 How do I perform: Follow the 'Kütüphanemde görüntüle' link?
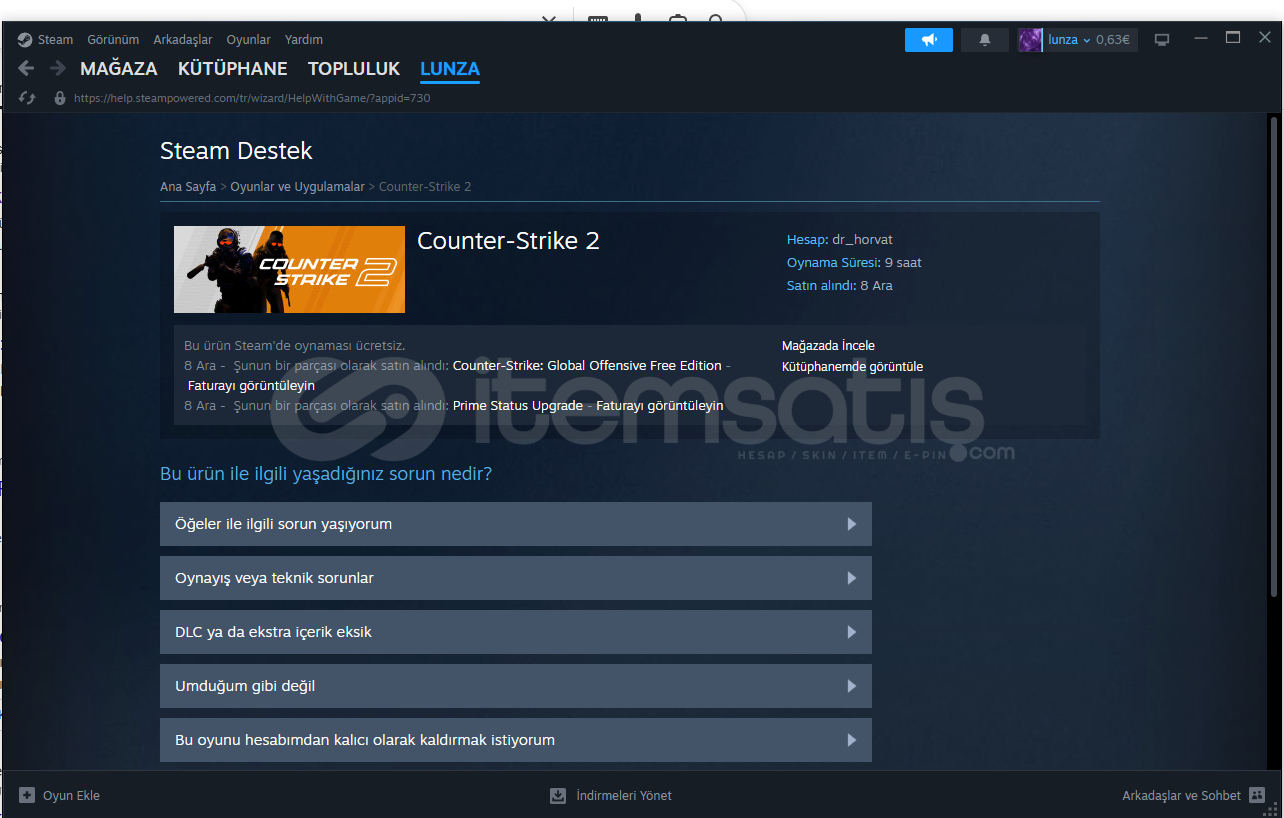[852, 367]
